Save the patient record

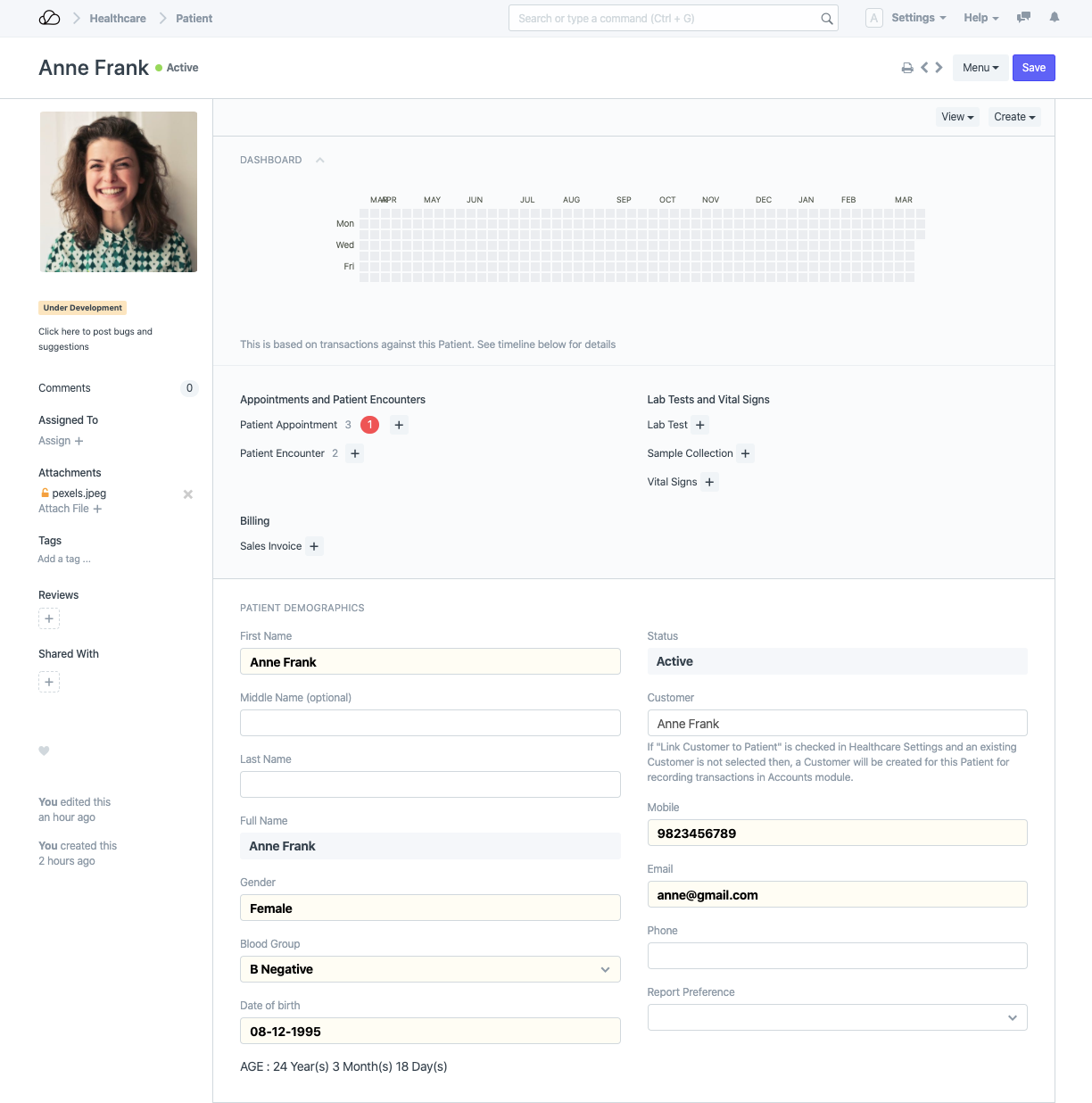point(1033,67)
